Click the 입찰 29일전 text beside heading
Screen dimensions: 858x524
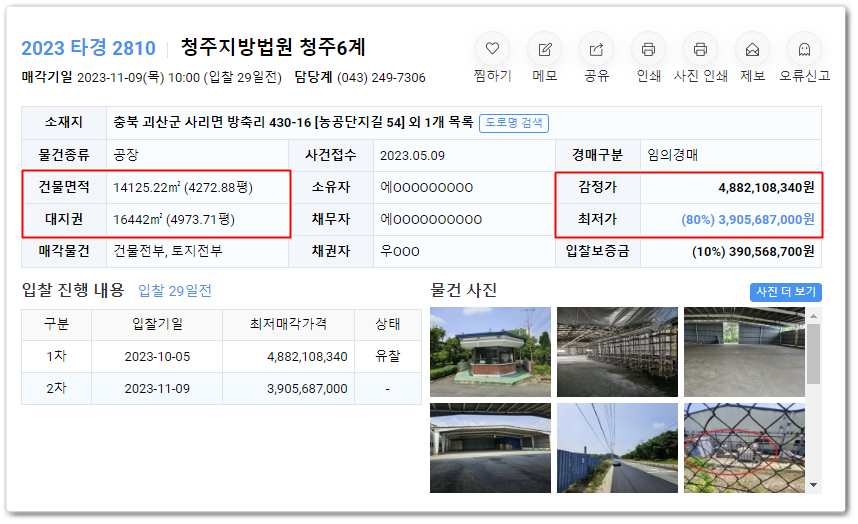point(175,290)
